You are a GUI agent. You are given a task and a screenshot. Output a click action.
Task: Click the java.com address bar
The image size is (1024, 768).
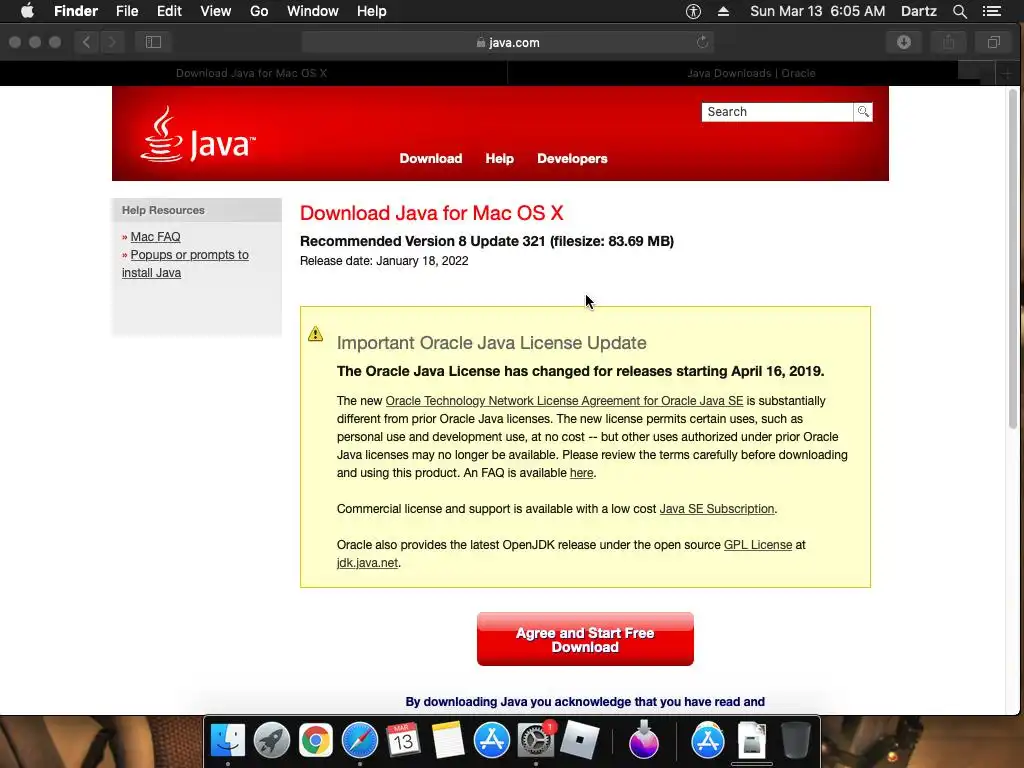tap(507, 42)
